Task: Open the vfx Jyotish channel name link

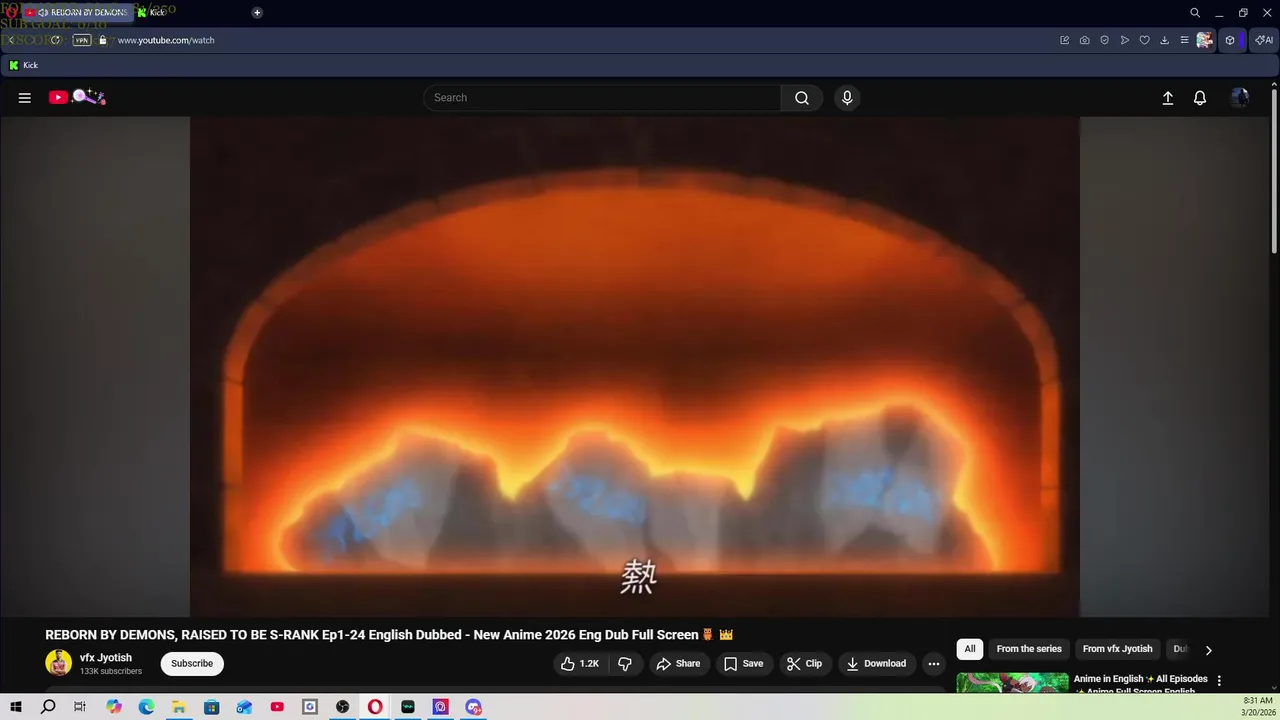Action: (106, 658)
